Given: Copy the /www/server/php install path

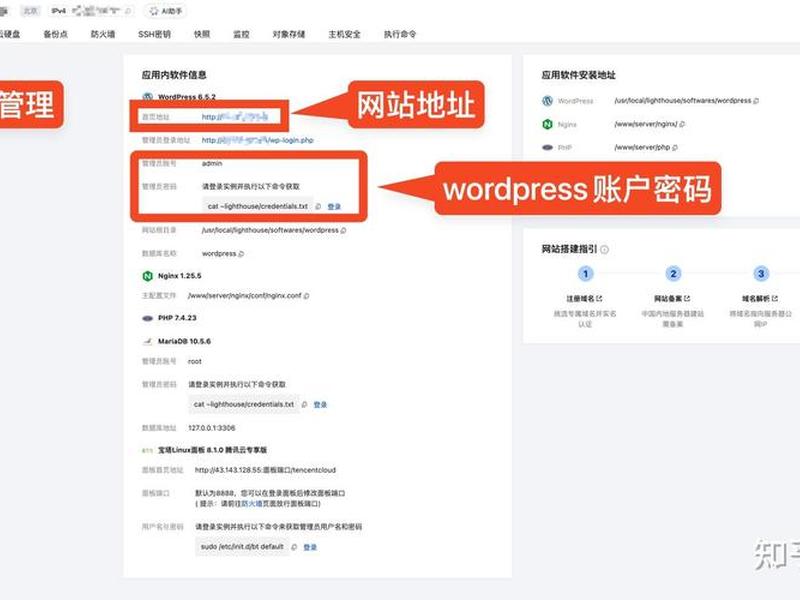Looking at the screenshot, I should (675, 147).
